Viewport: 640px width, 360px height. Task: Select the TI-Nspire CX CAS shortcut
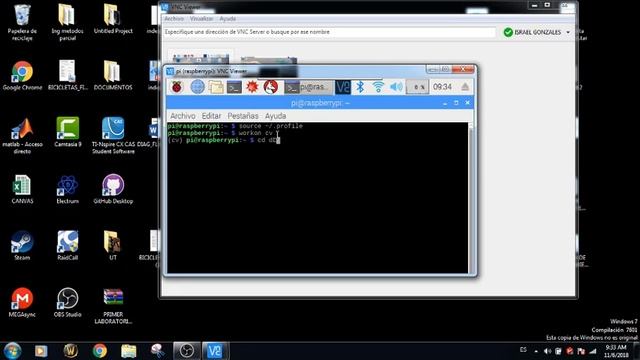(x=113, y=136)
